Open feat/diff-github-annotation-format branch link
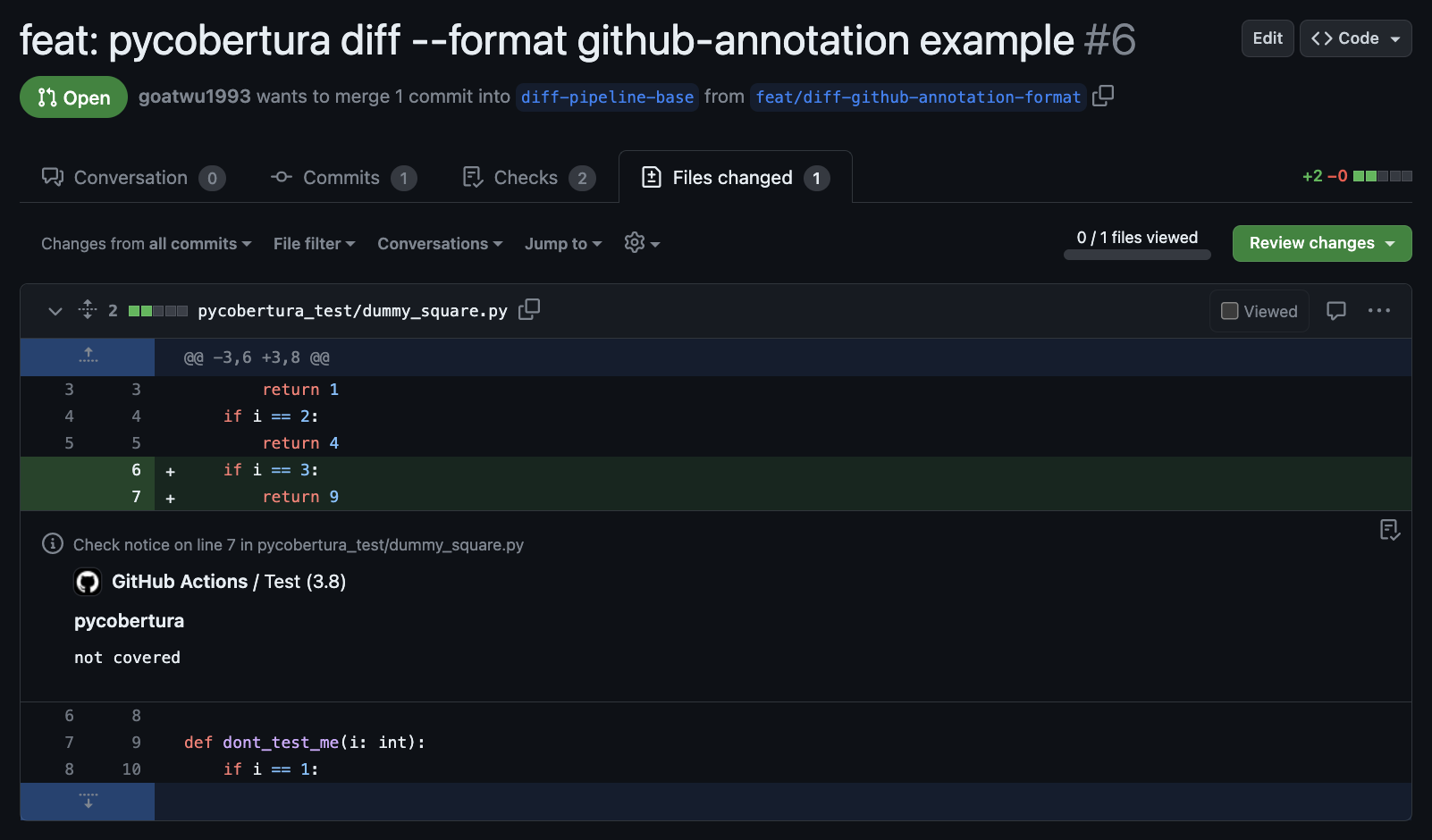The image size is (1432, 840). tap(918, 97)
